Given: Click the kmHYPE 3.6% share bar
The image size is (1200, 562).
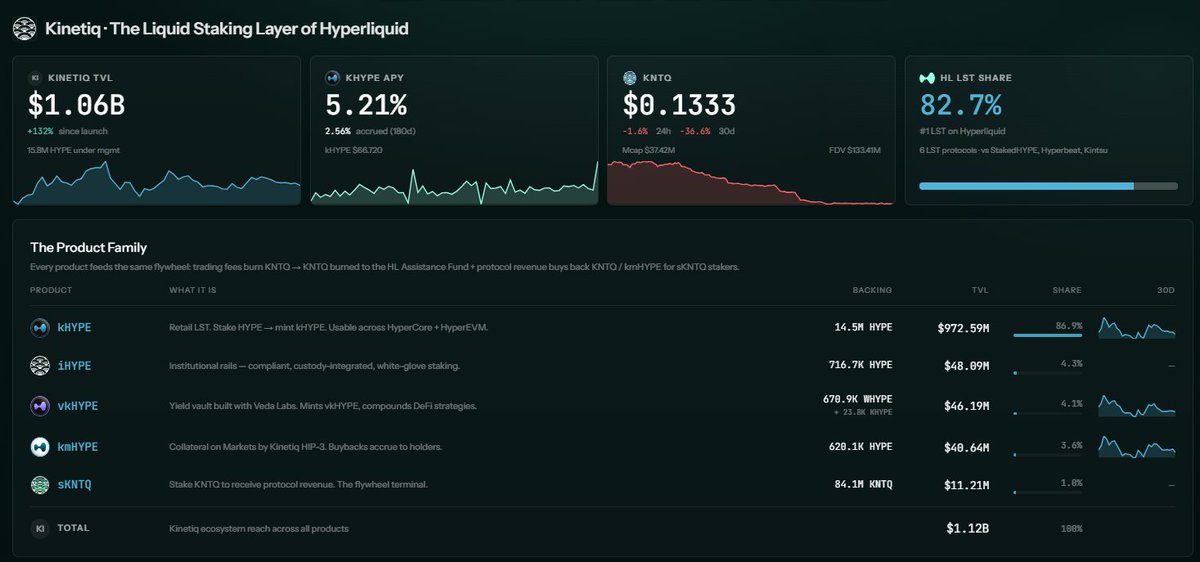Looking at the screenshot, I should [1048, 453].
